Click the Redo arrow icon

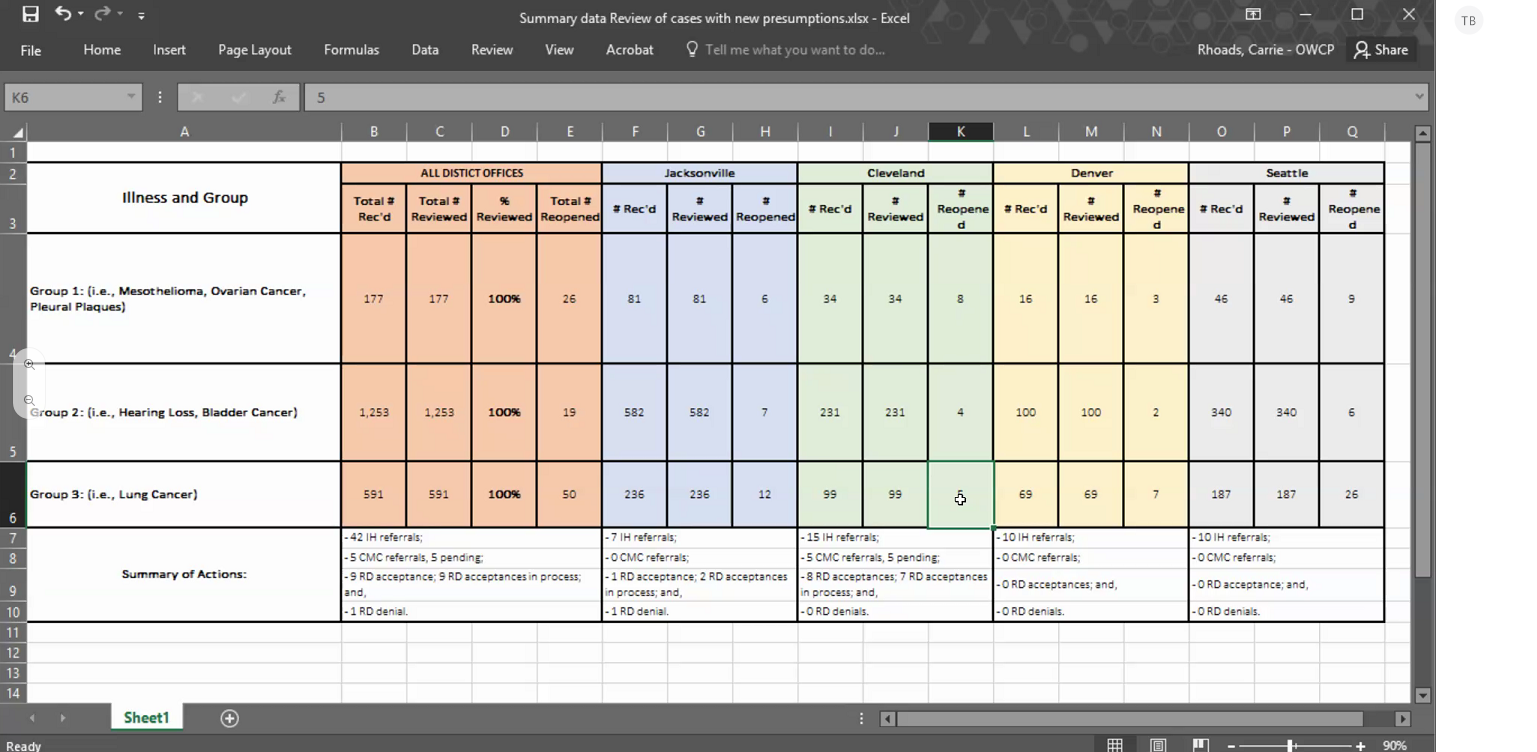[102, 14]
